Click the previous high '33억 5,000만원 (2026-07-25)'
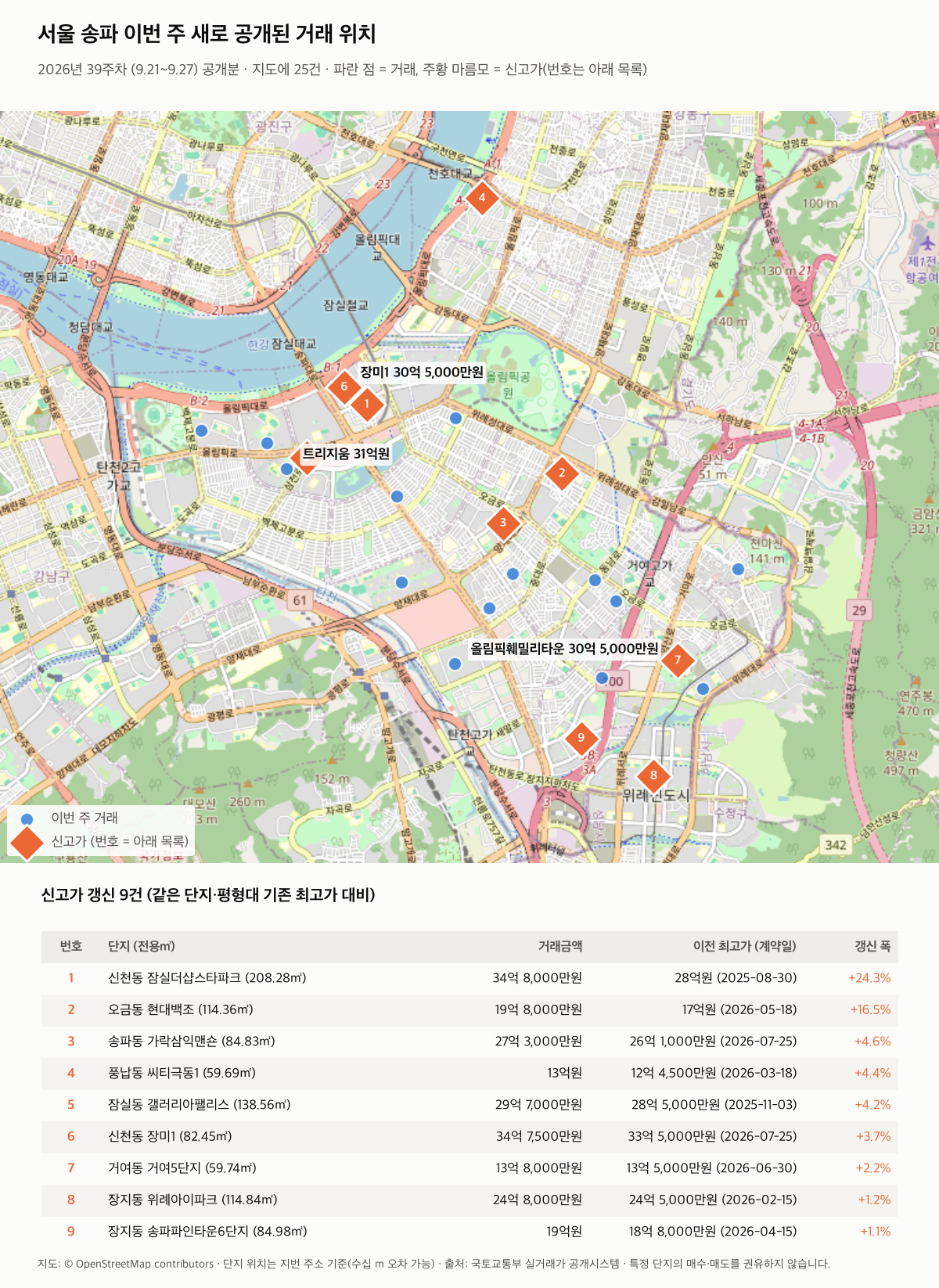 click(713, 1136)
